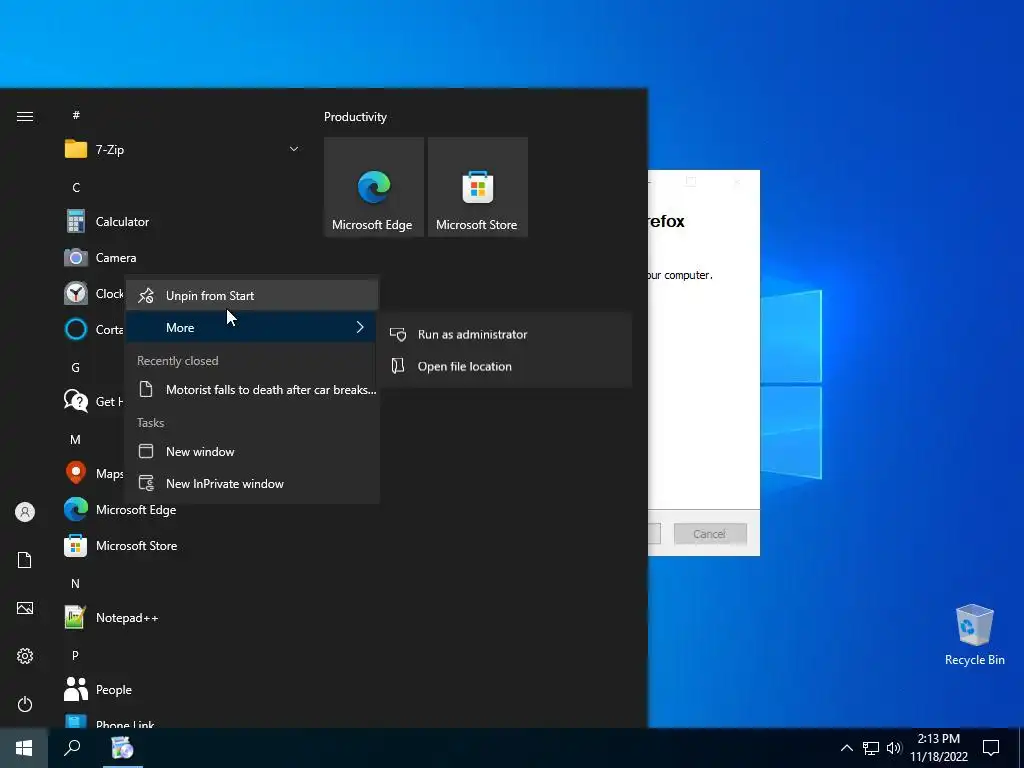Open the 7-Zip folder

click(x=182, y=150)
